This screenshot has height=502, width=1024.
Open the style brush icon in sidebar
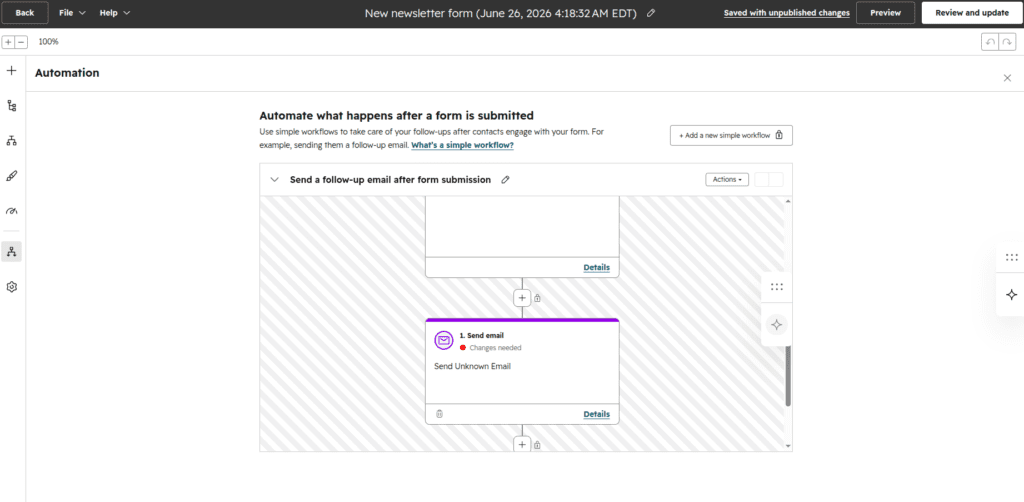pos(11,176)
